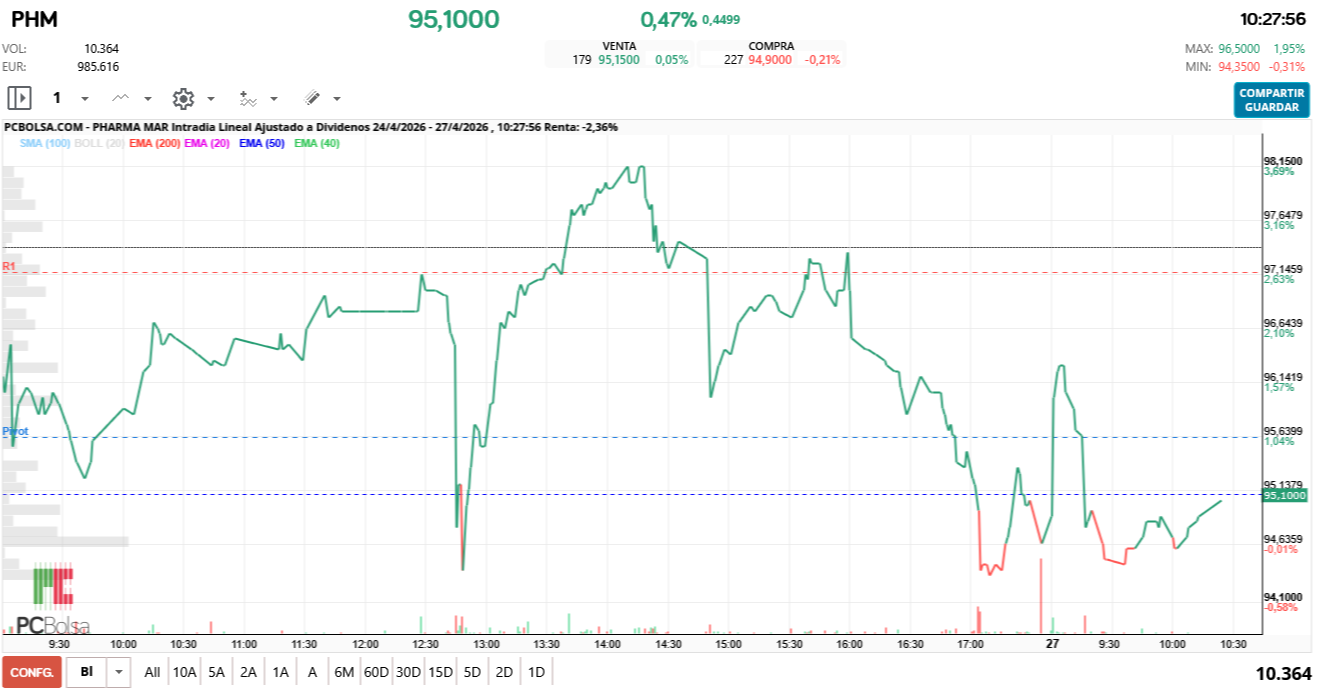Toggle the BOLL (20) indicator
This screenshot has width=1325, height=693.
click(100, 144)
